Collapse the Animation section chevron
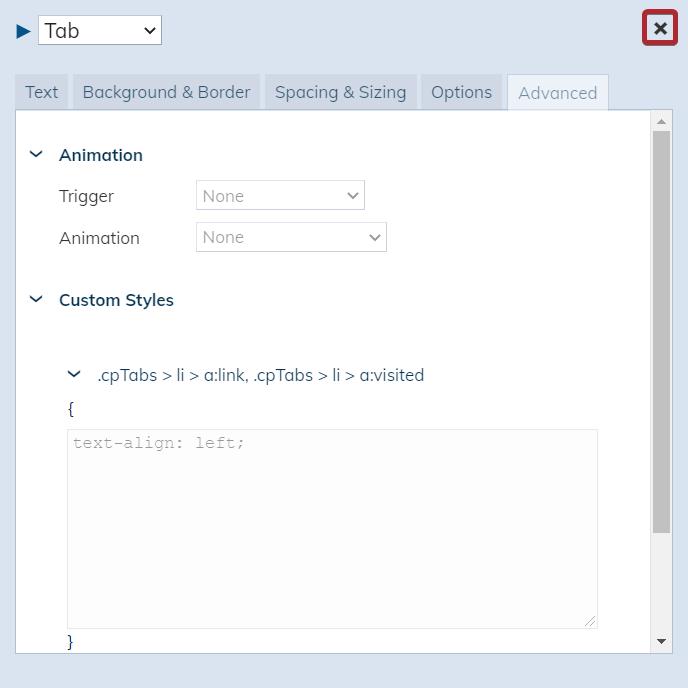This screenshot has width=688, height=688. click(36, 154)
